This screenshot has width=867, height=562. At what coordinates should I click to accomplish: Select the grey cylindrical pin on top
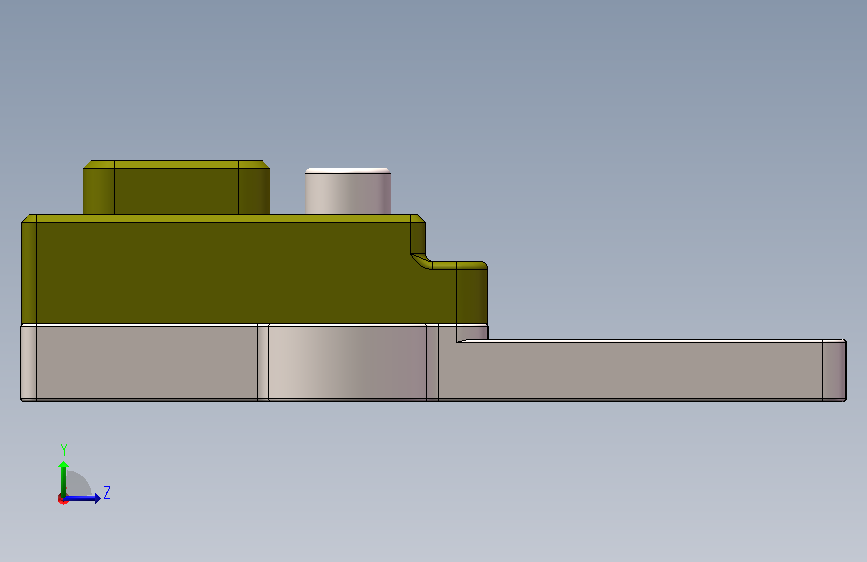coord(348,191)
